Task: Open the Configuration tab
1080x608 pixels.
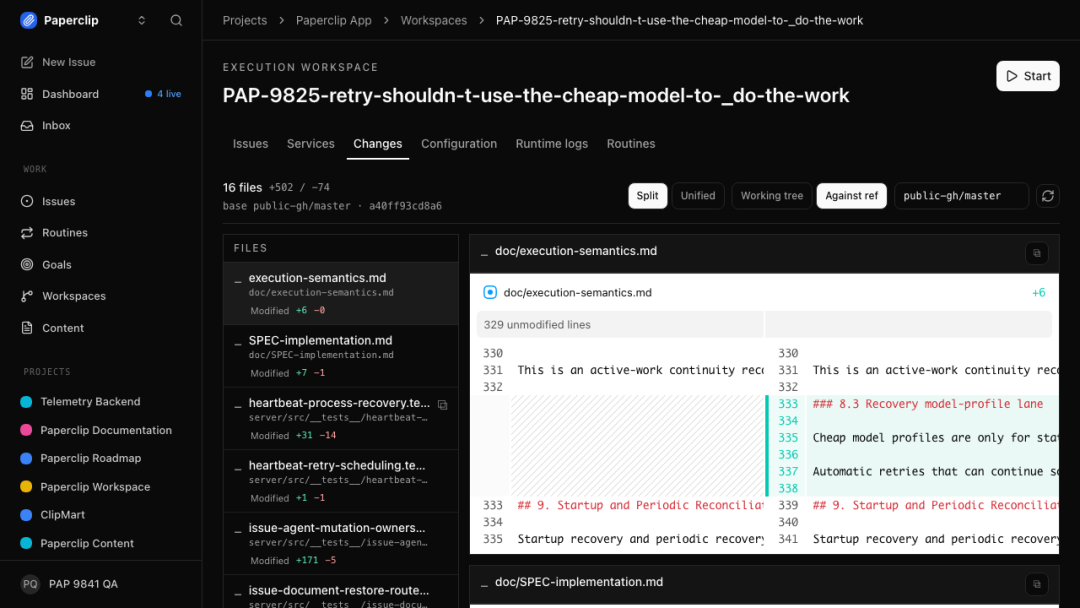Action: coord(459,144)
